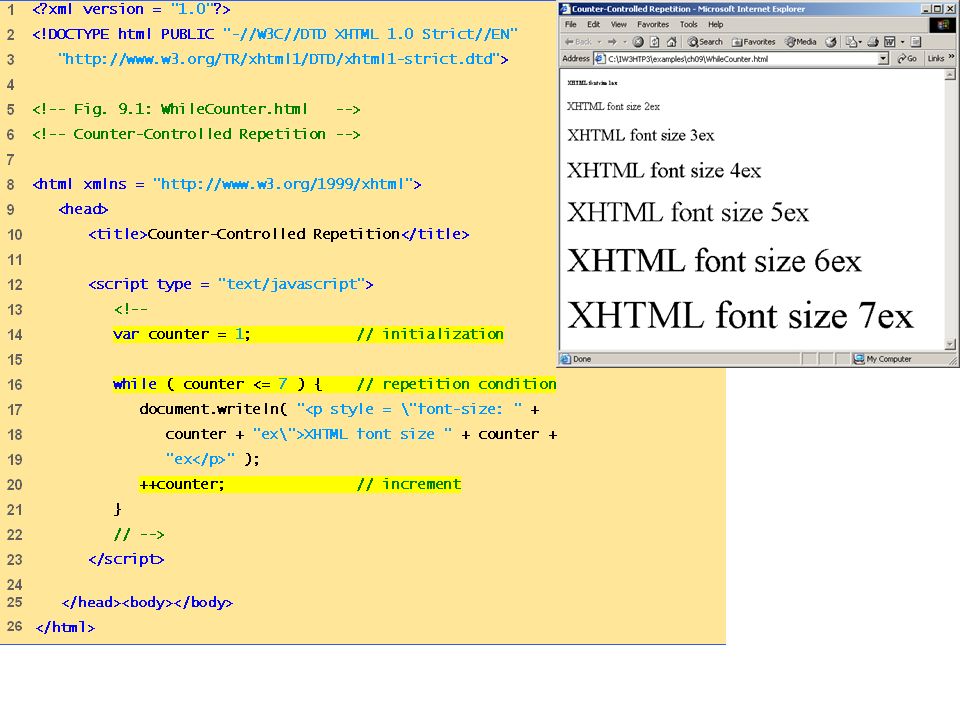Click the Print icon in the toolbar

click(873, 42)
